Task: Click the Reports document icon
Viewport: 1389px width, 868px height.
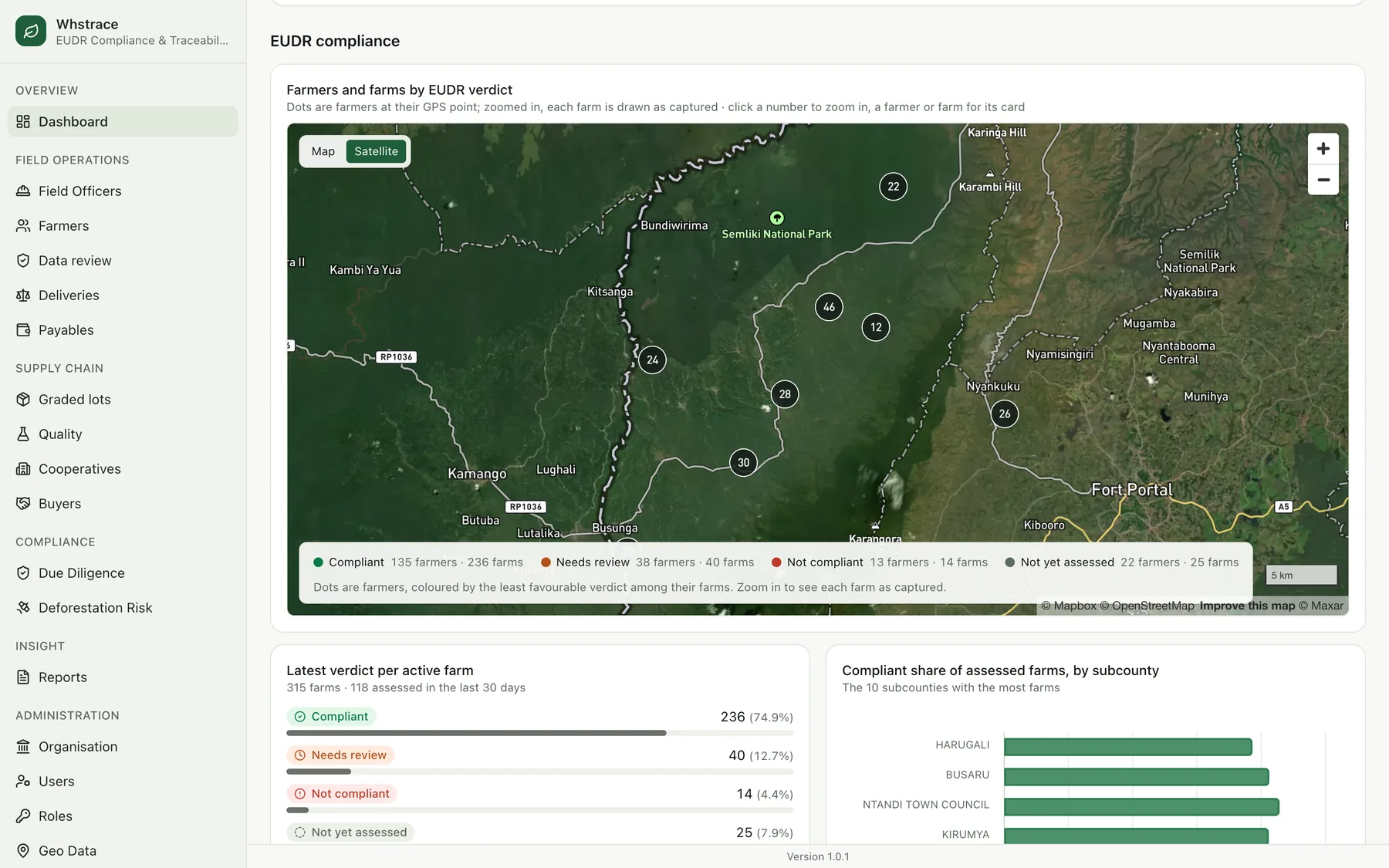Action: point(23,677)
